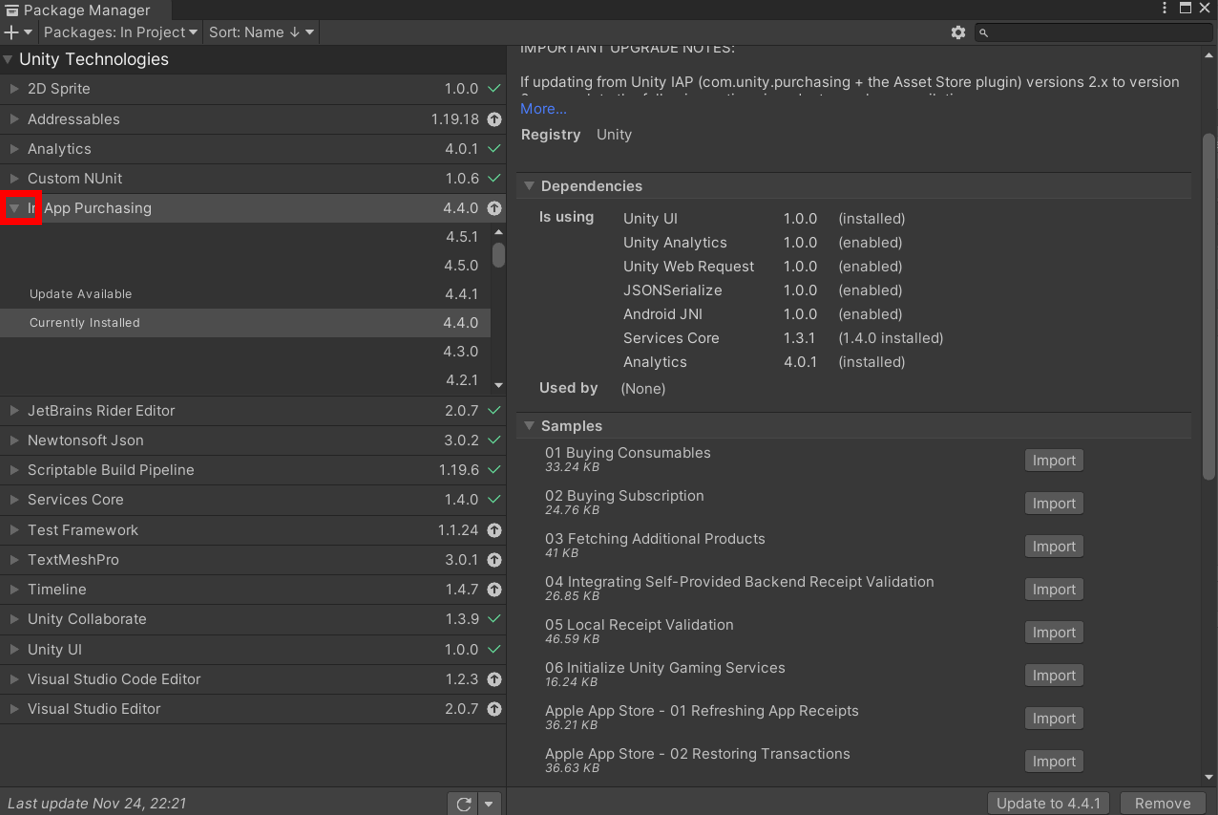Open the window kebab menu icon
Viewport: 1218px width, 815px height.
click(1164, 8)
